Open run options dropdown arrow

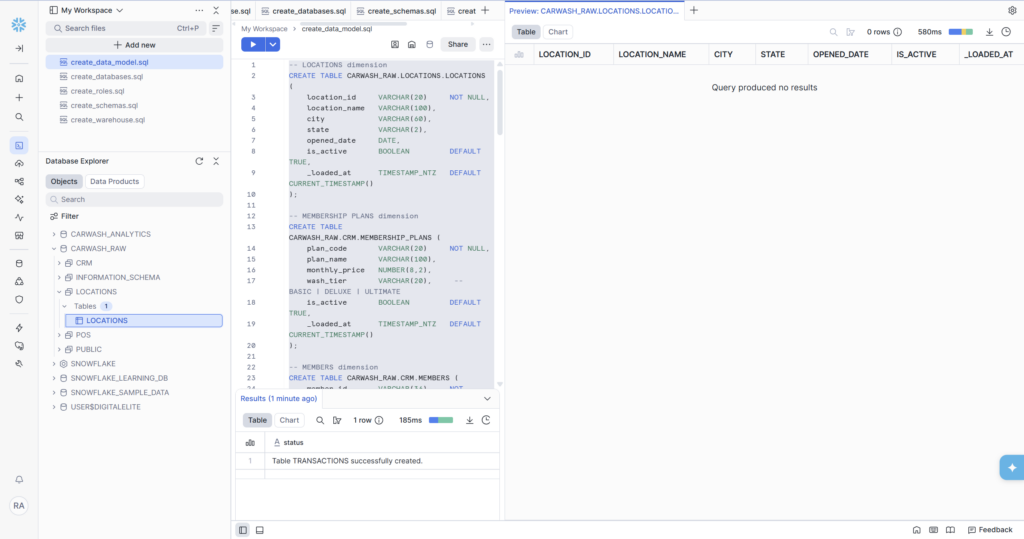click(273, 44)
